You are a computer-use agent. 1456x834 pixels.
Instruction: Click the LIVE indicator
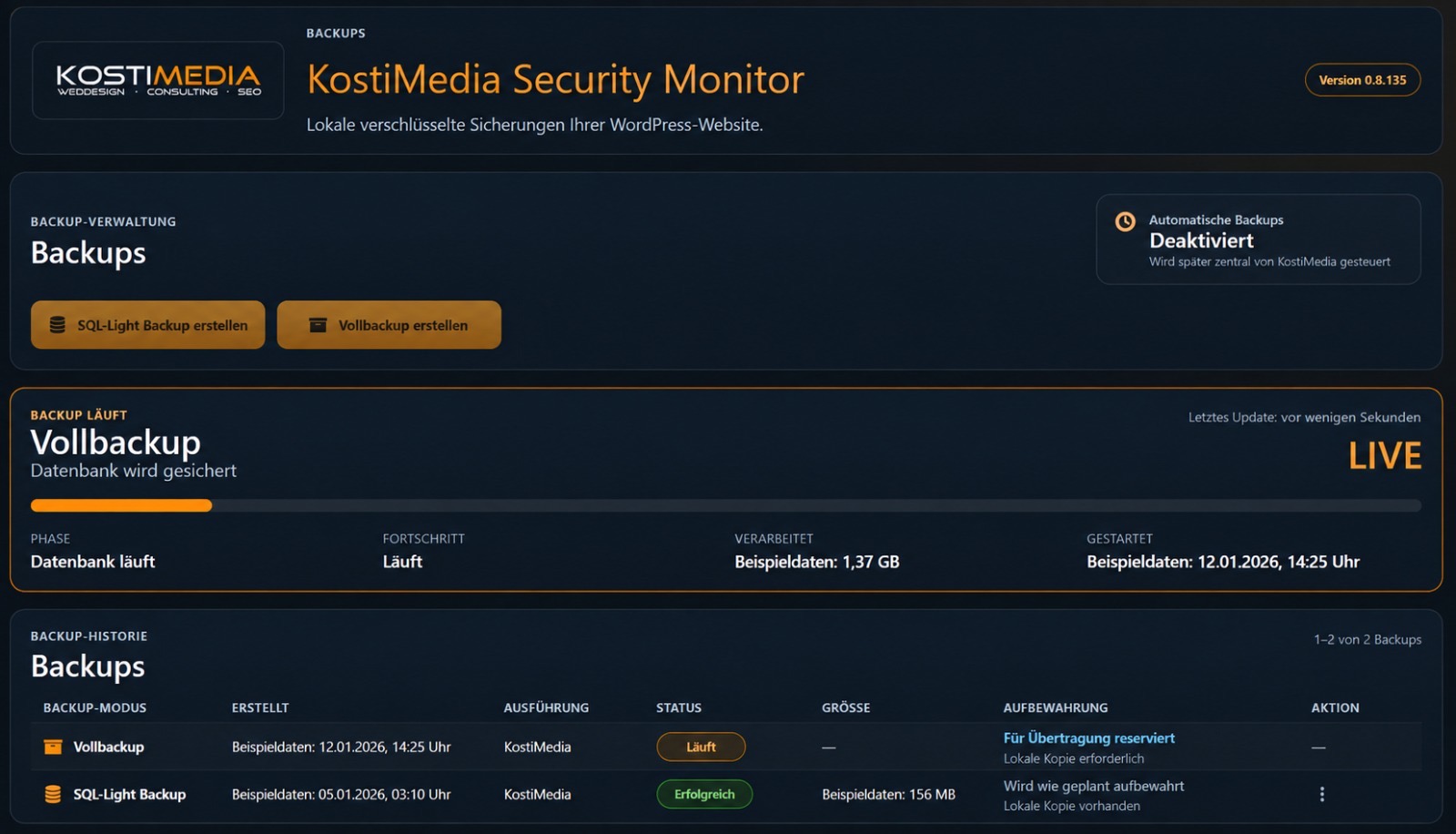click(1384, 456)
